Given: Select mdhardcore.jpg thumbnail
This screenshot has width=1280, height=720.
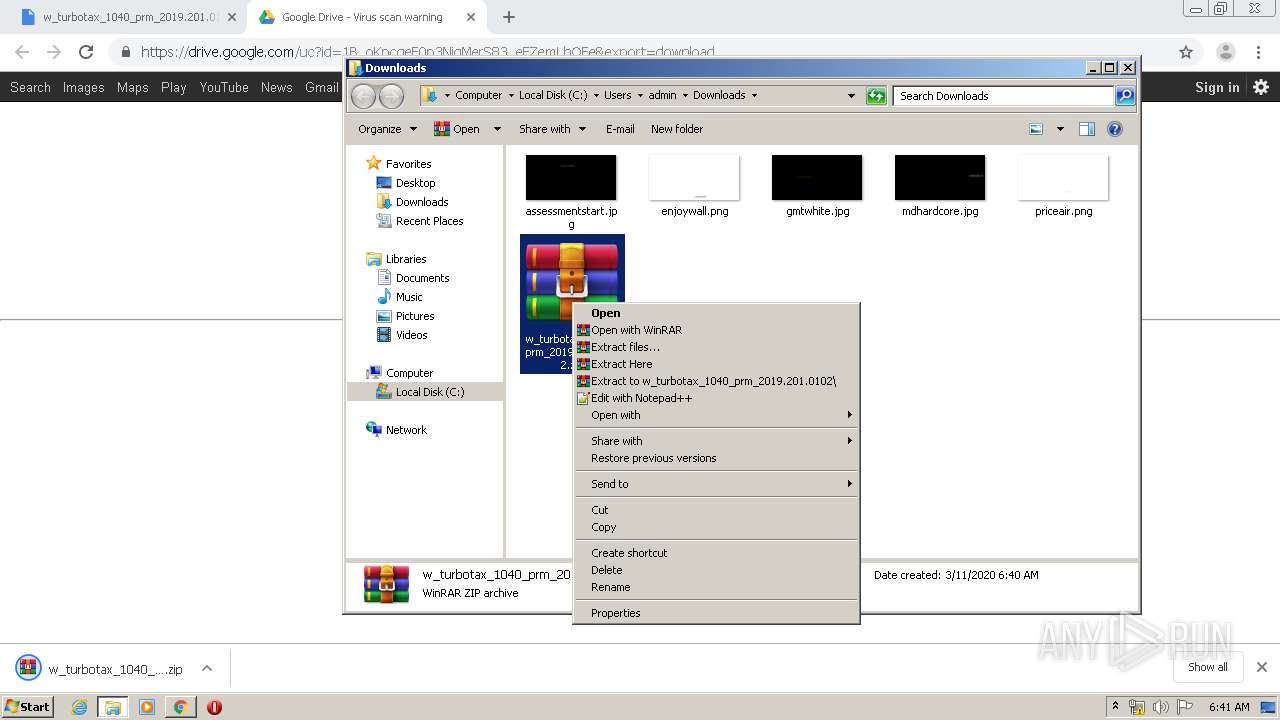Looking at the screenshot, I should pyautogui.click(x=940, y=178).
